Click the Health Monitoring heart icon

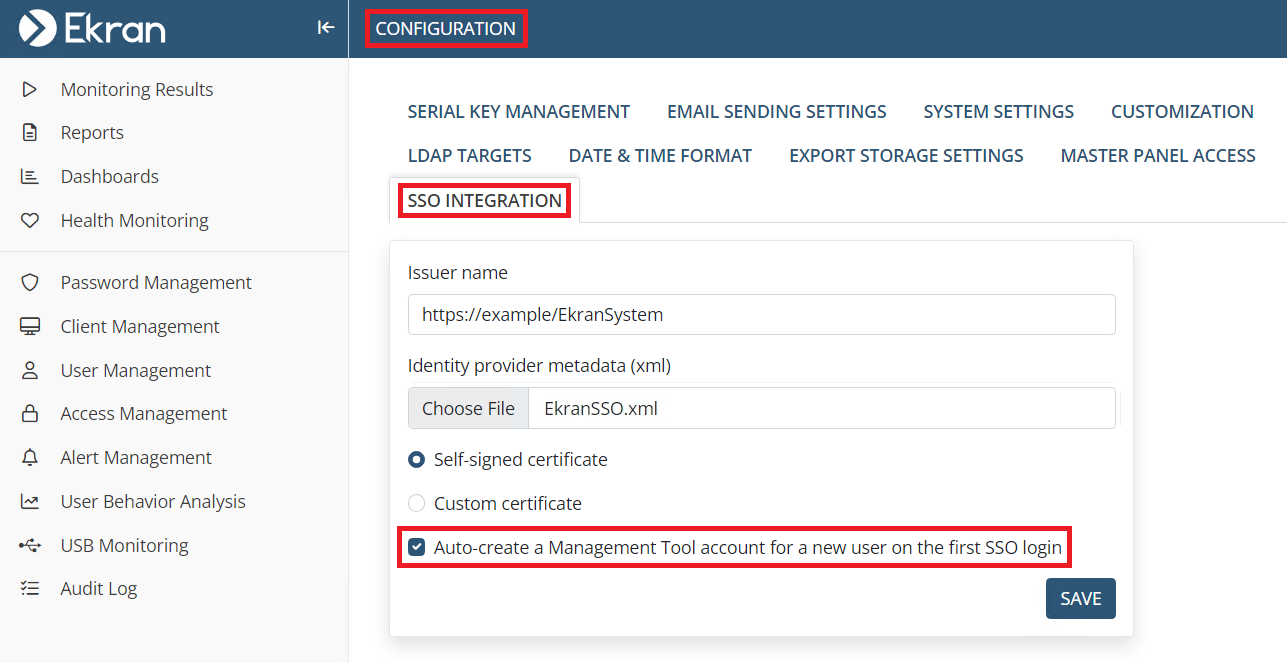pyautogui.click(x=30, y=221)
